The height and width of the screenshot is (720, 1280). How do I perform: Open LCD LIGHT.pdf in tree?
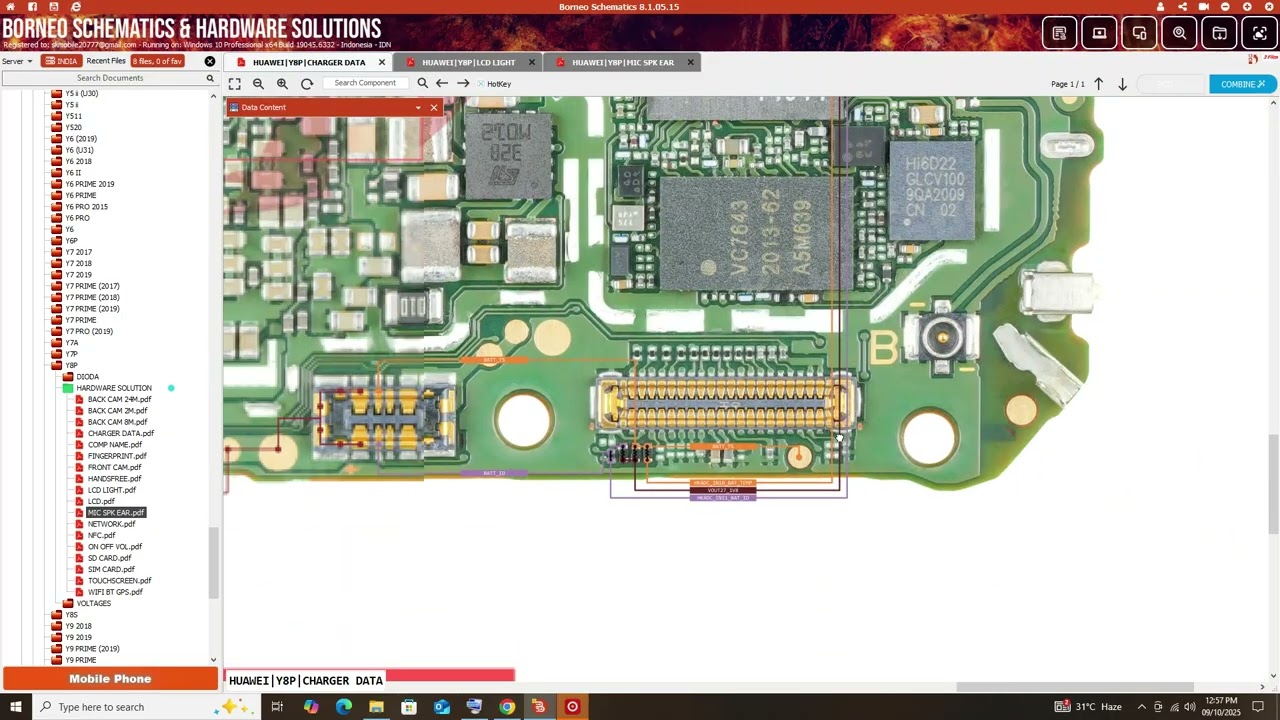pos(112,490)
